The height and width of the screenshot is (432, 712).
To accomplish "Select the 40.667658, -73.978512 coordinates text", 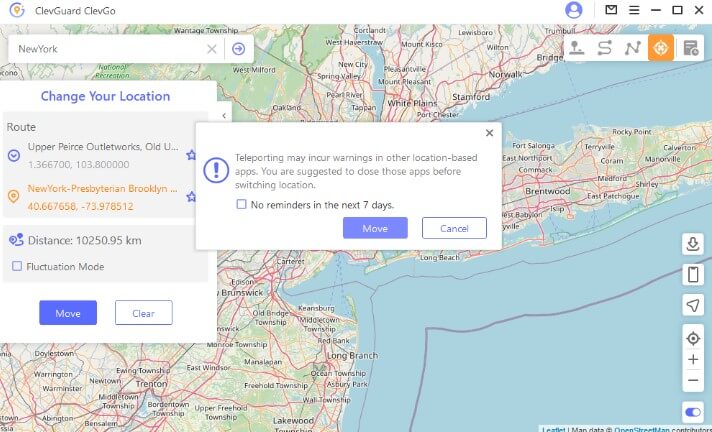I will 80,206.
